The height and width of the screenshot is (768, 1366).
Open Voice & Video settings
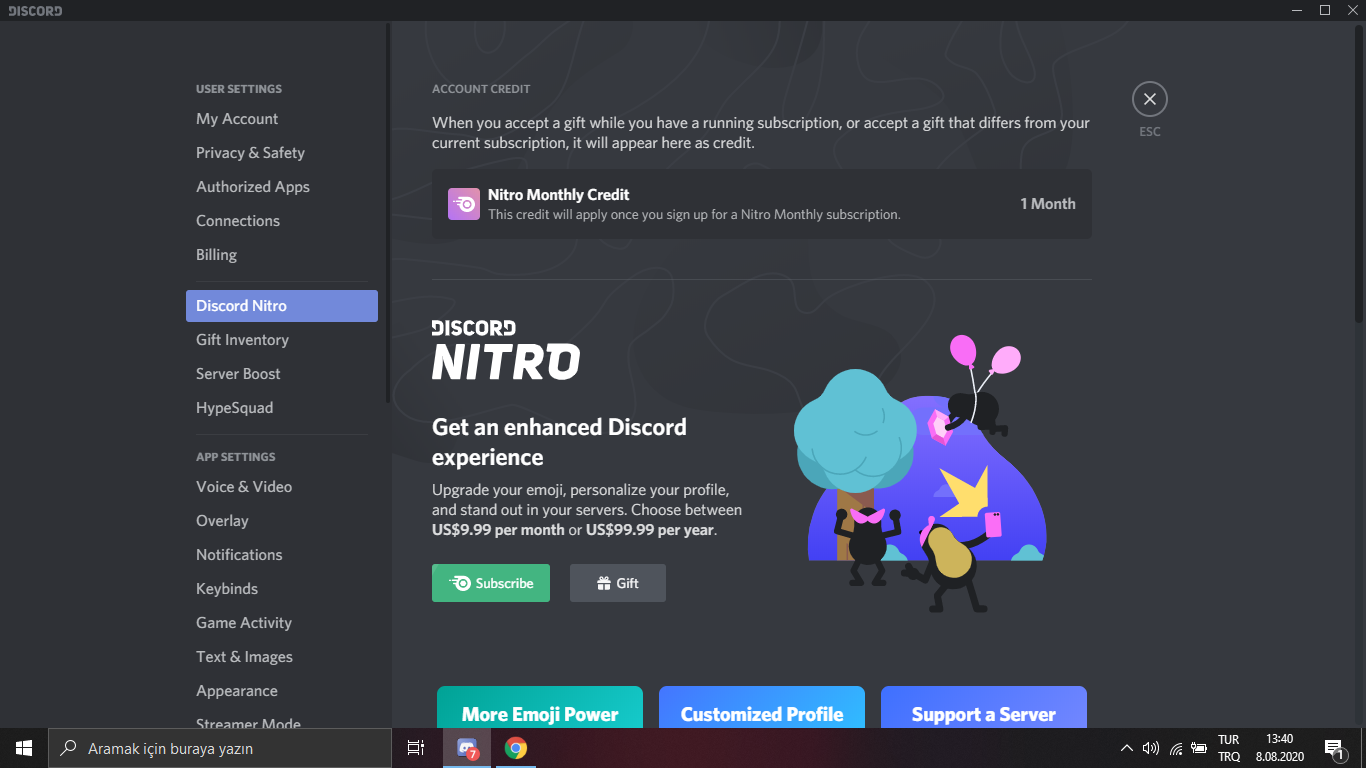282,487
